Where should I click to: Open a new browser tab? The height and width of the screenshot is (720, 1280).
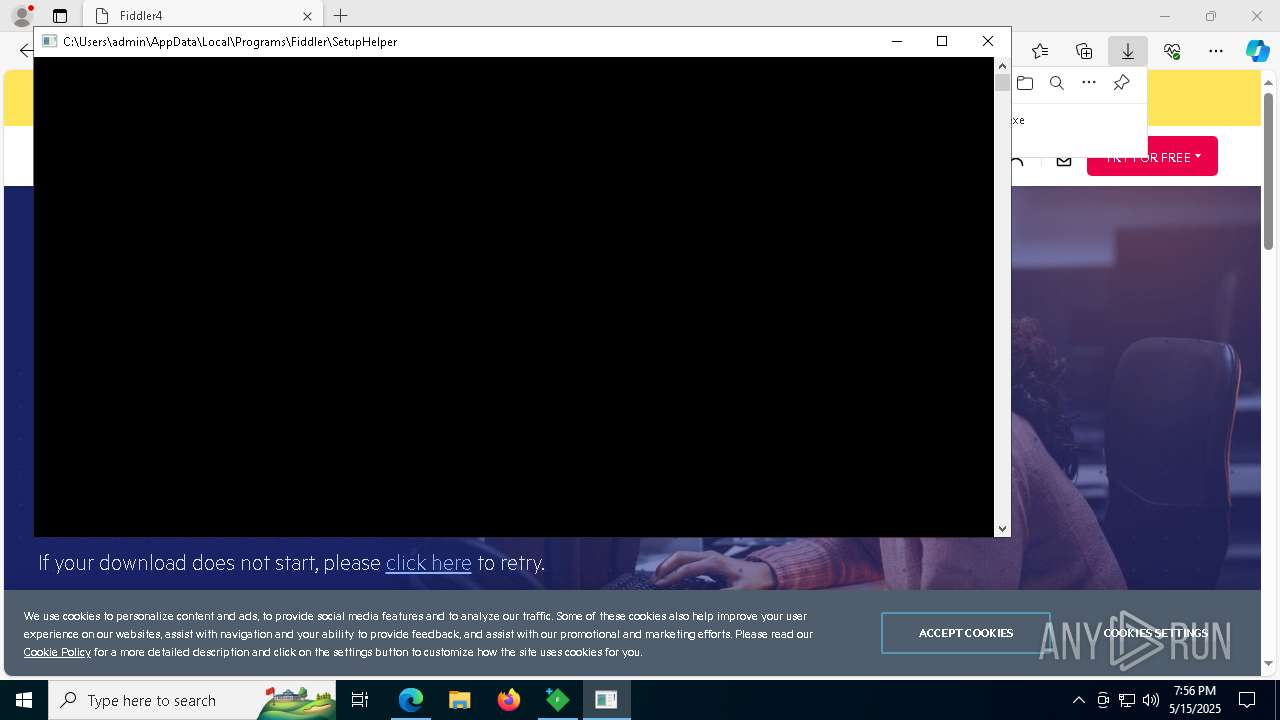[341, 16]
